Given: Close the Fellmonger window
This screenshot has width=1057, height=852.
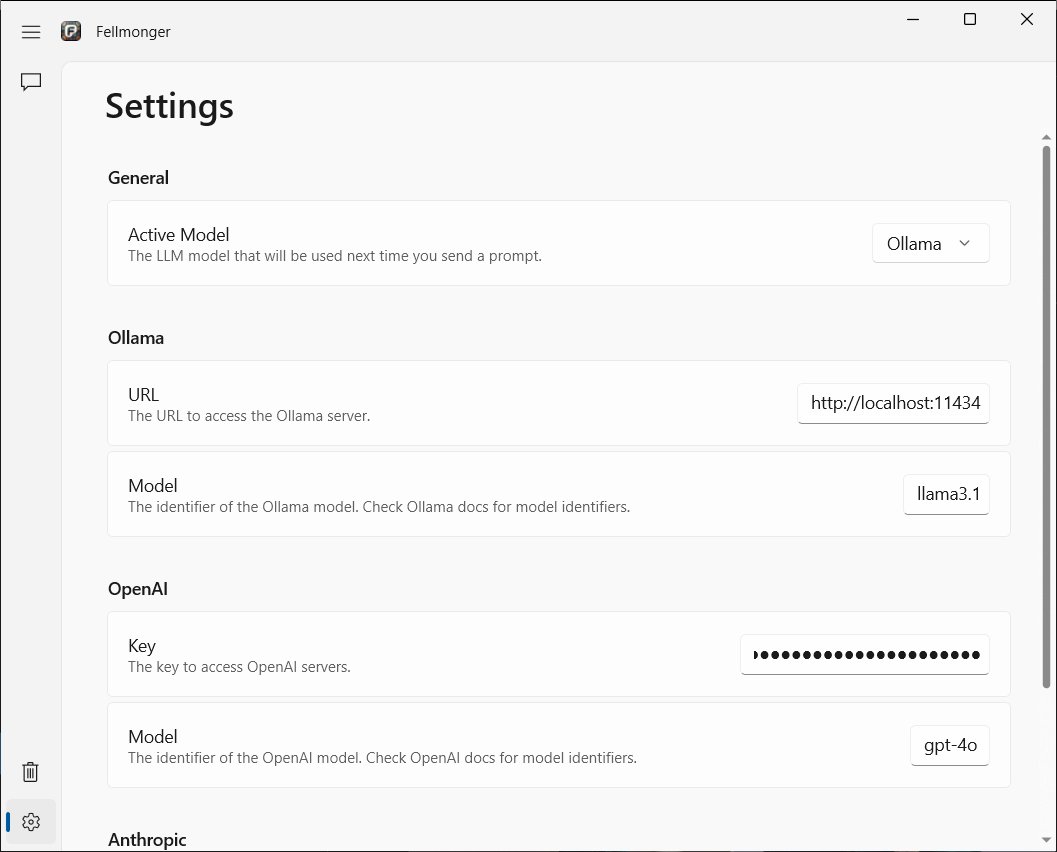Looking at the screenshot, I should (1027, 20).
